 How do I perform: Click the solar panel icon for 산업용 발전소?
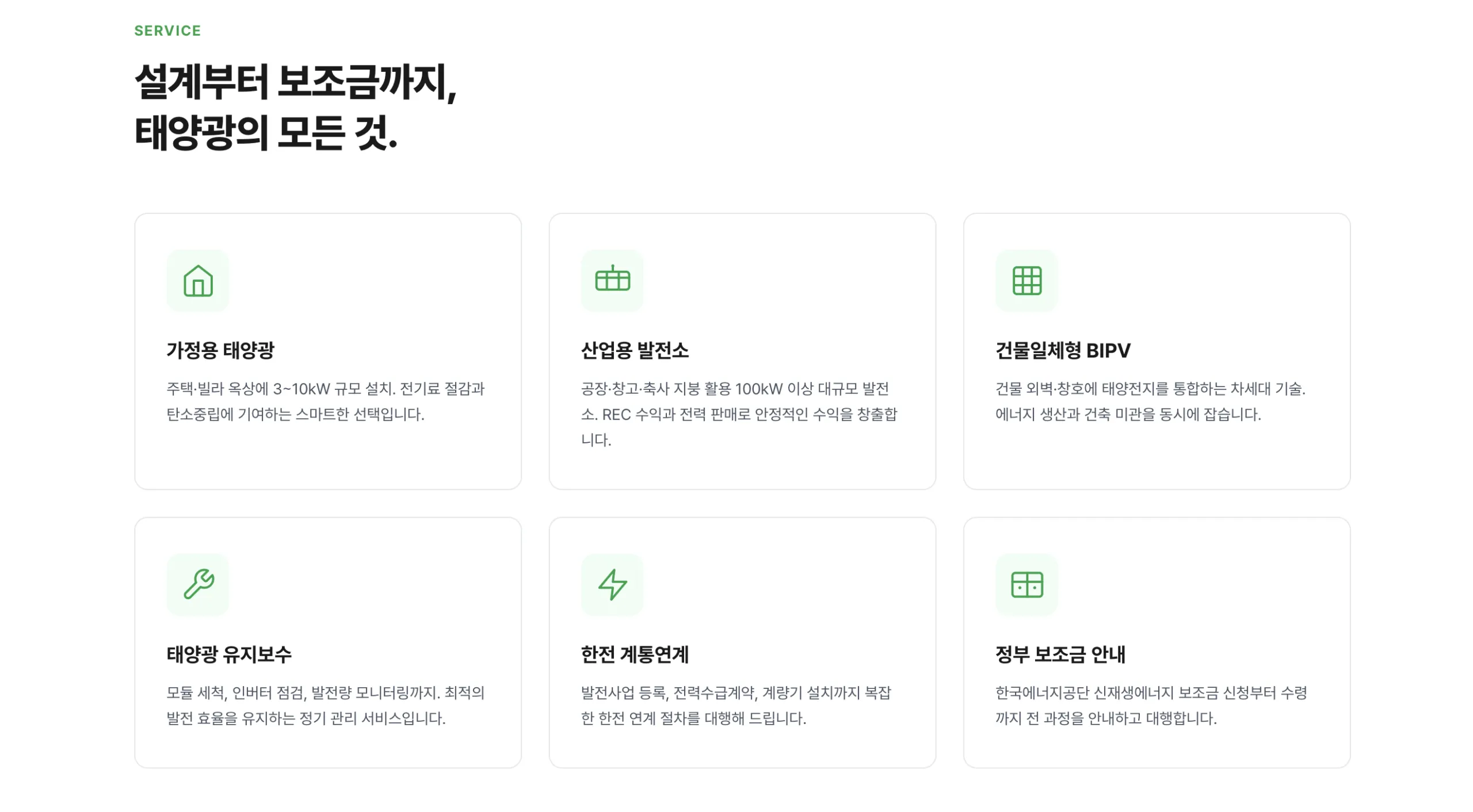pos(612,281)
